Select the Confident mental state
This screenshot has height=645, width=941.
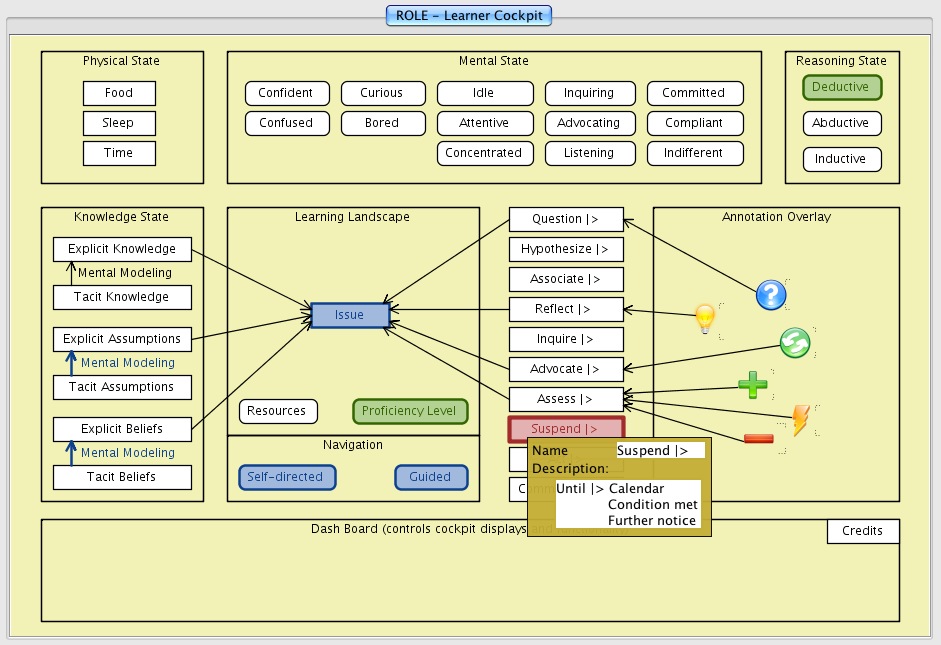(285, 93)
